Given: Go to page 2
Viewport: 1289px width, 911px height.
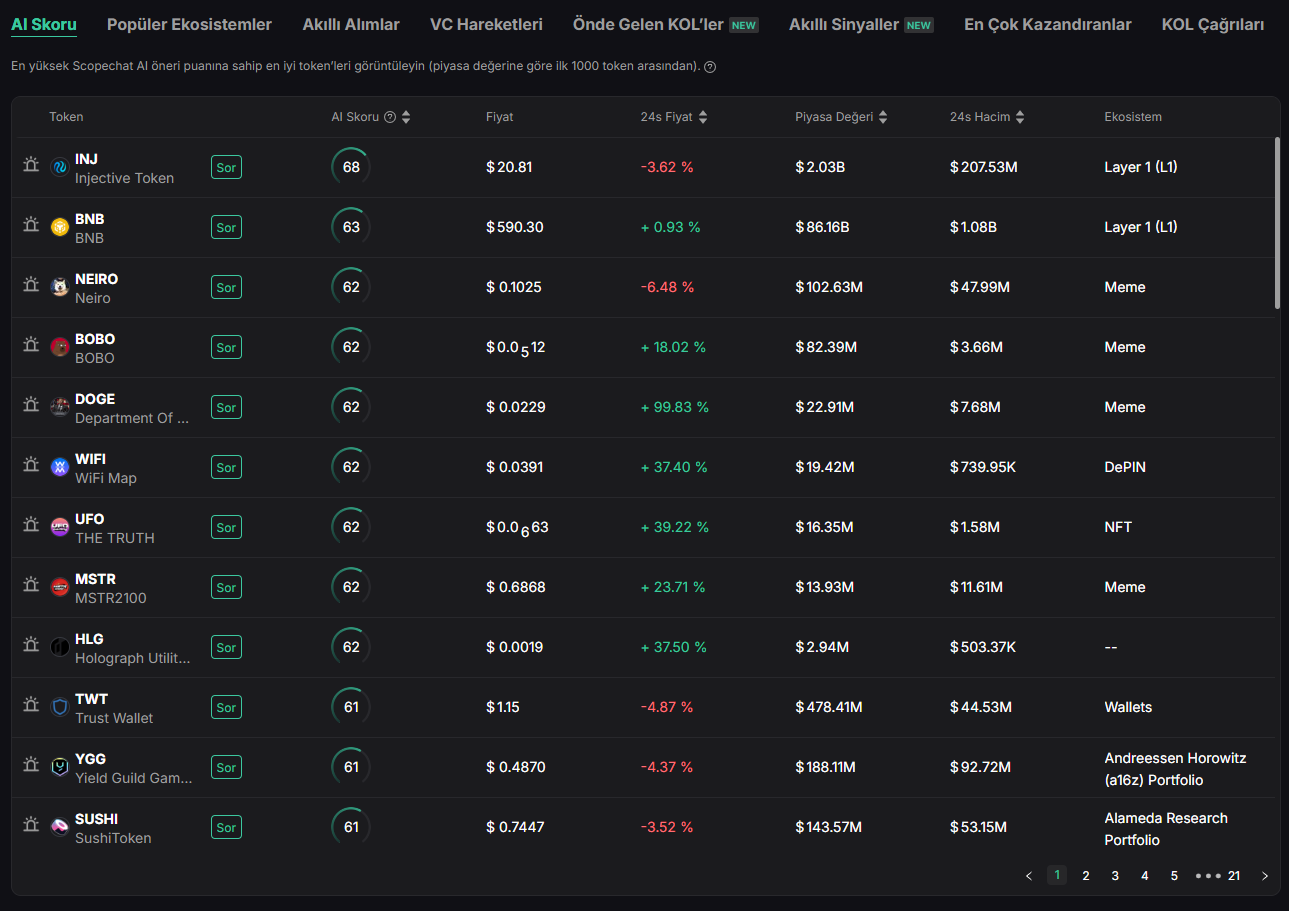Looking at the screenshot, I should (x=1086, y=876).
